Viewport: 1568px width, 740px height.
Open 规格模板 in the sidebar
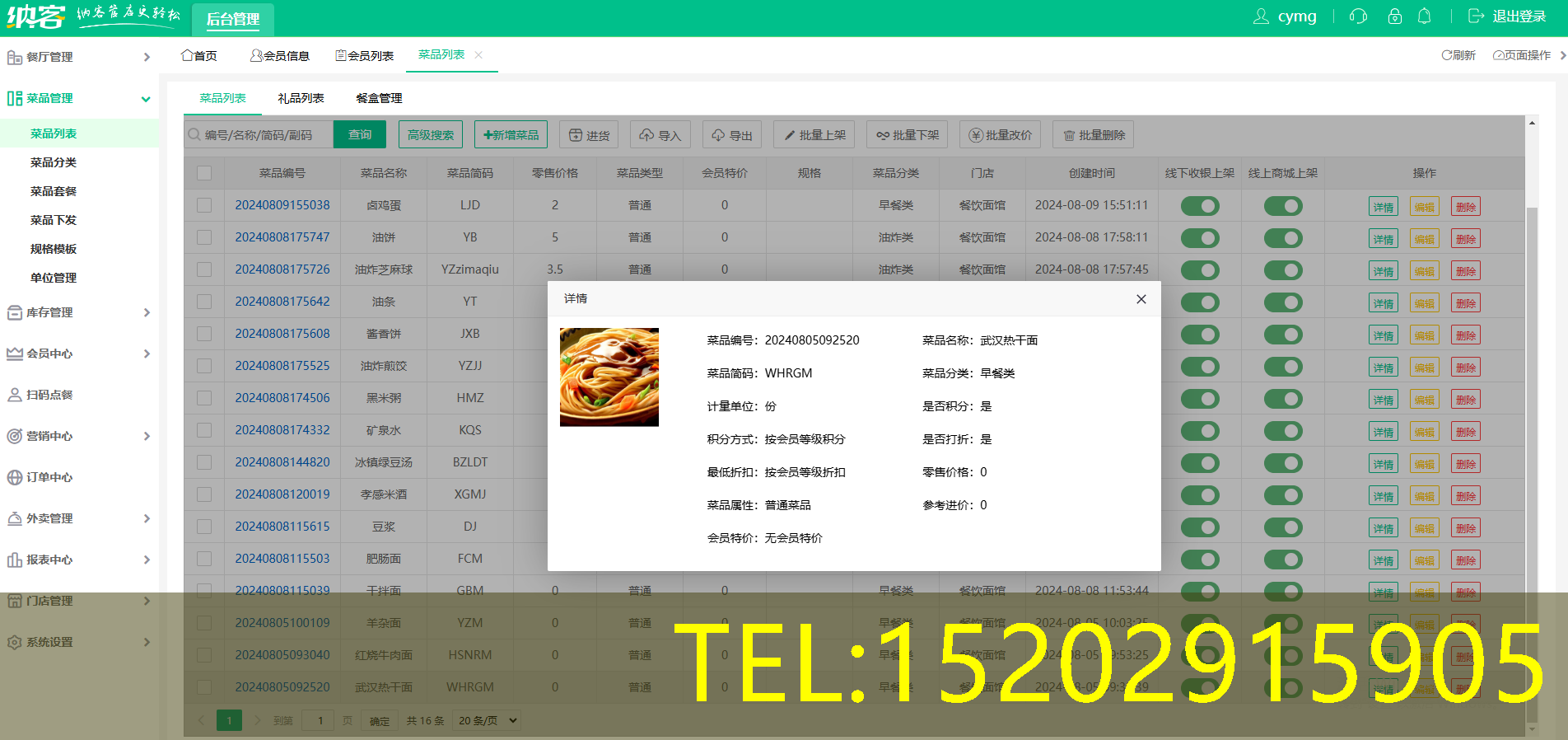pyautogui.click(x=54, y=249)
